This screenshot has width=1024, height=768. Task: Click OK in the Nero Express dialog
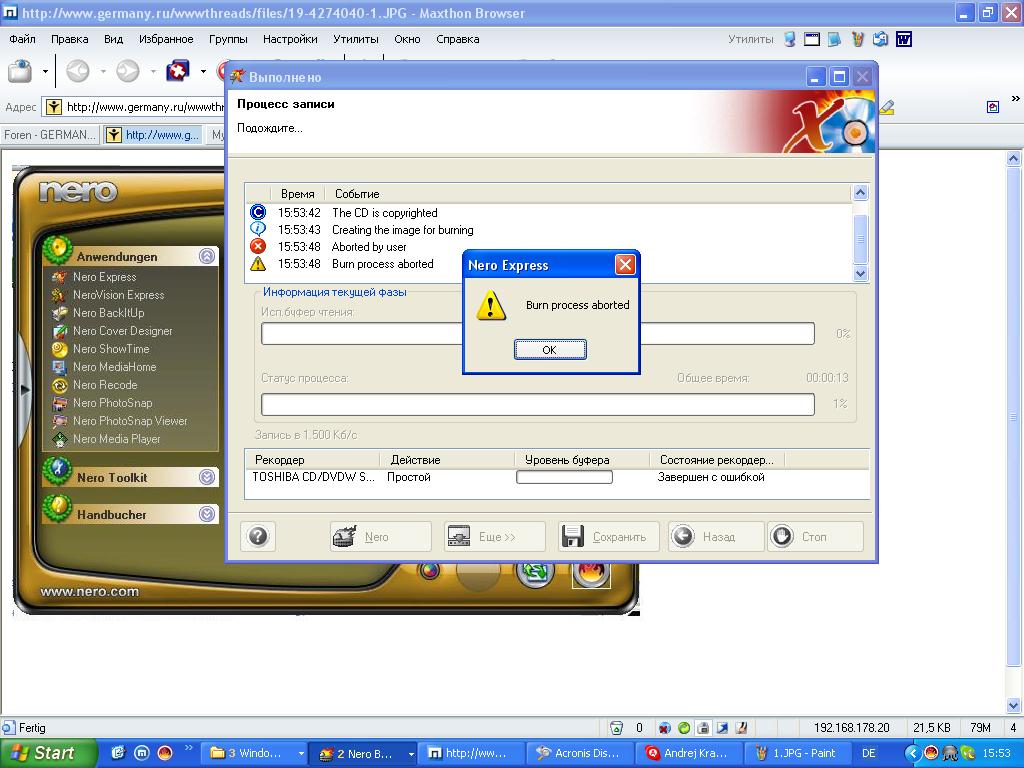[x=550, y=350]
